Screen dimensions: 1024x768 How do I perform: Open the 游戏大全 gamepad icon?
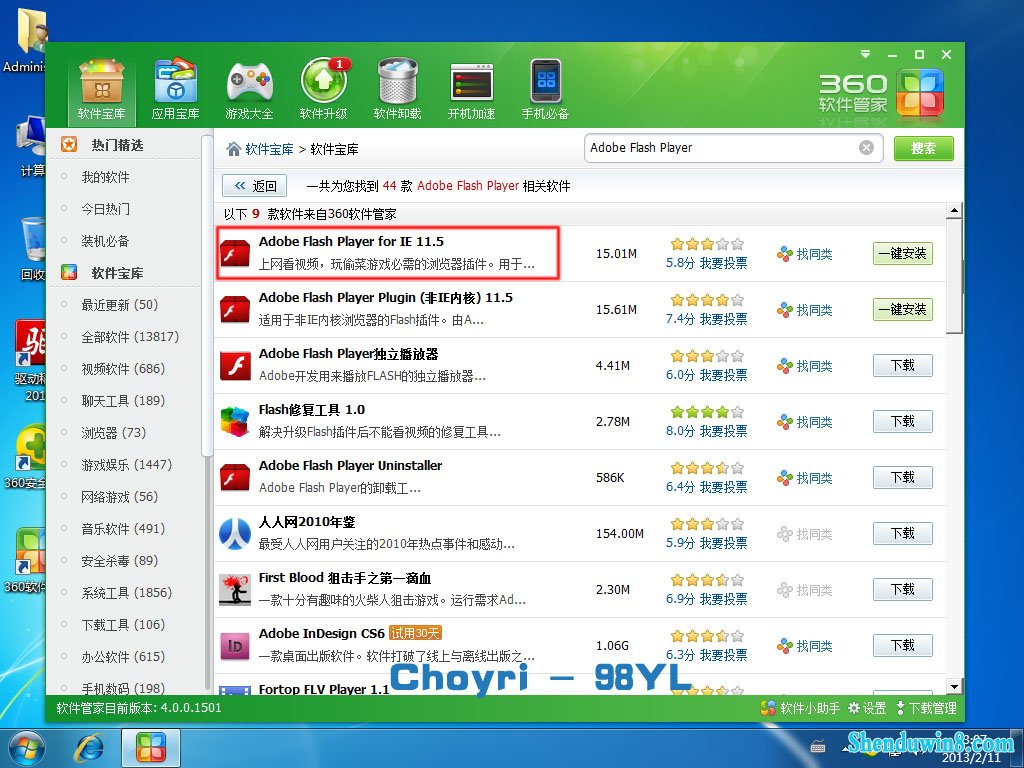coord(249,90)
